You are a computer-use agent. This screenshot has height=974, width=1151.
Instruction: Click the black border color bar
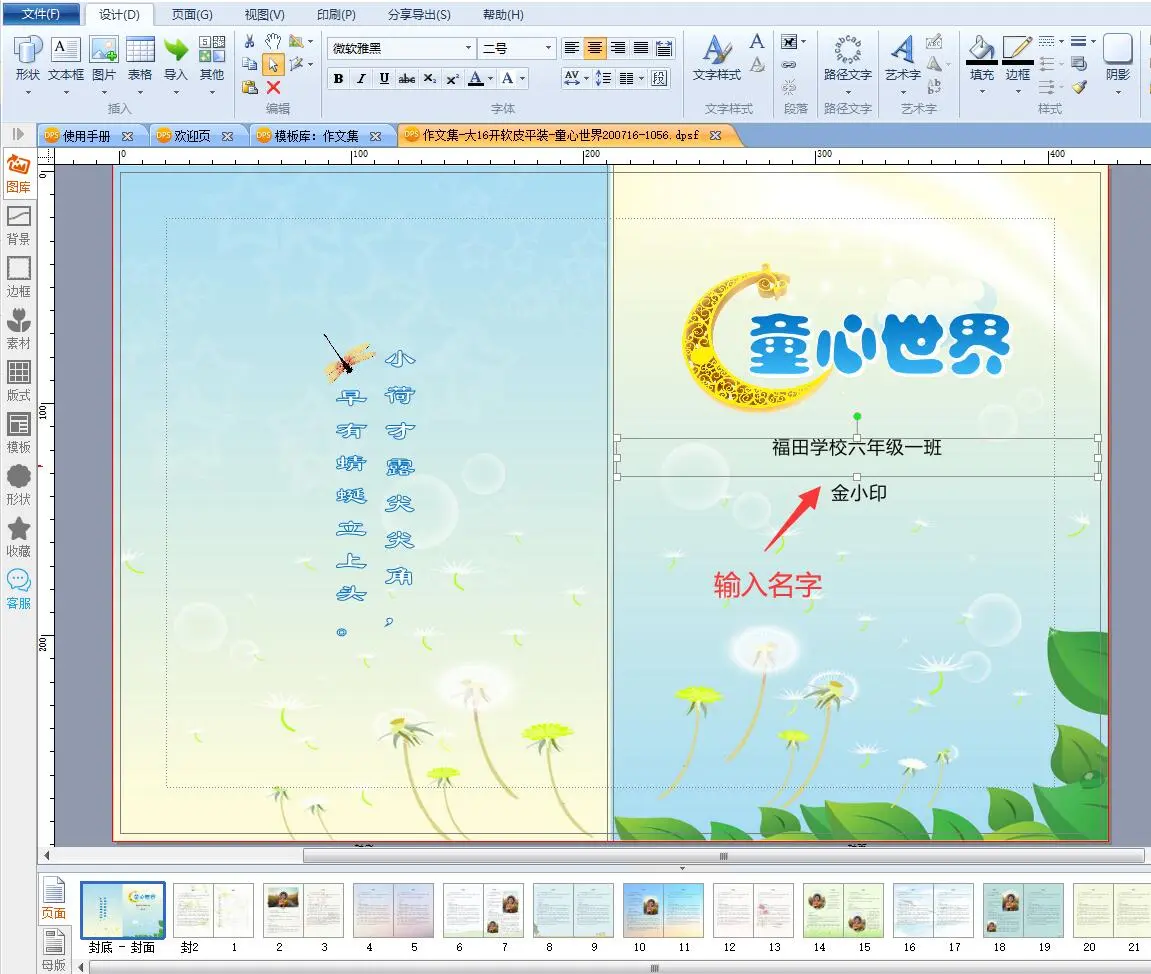(x=1018, y=63)
